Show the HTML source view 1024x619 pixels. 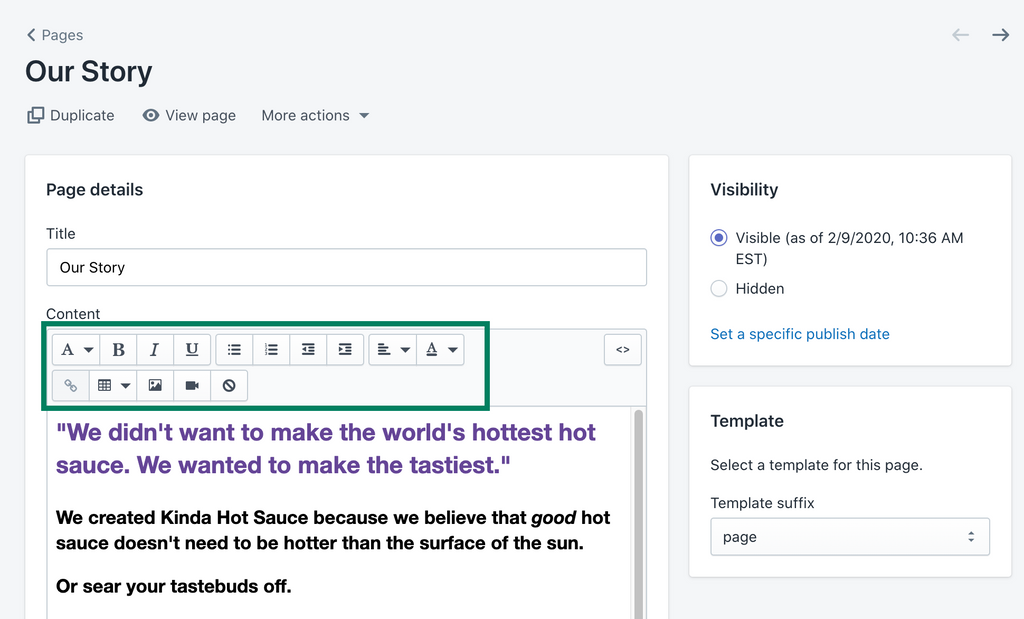point(622,350)
